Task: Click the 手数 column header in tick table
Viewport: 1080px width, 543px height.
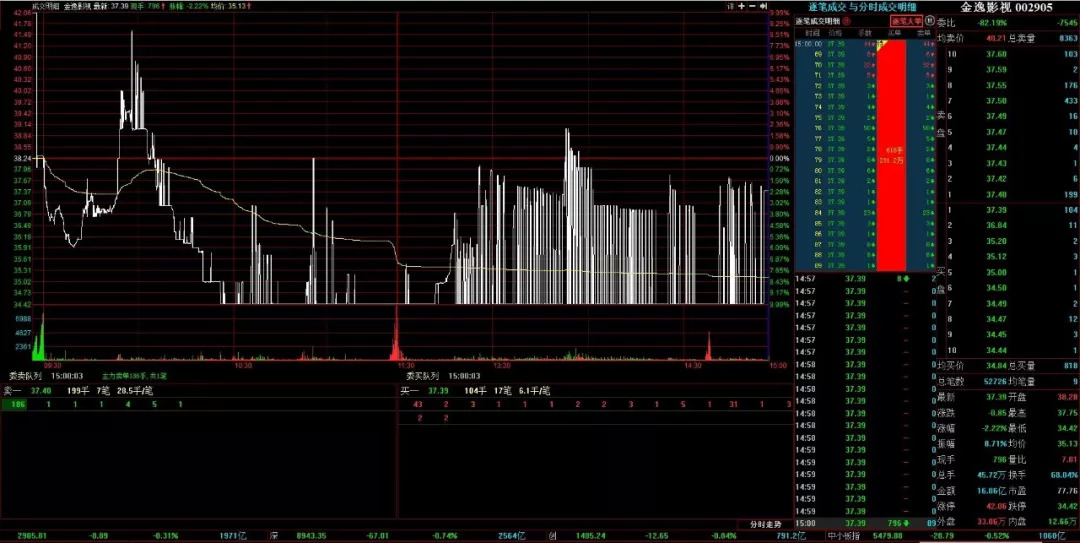Action: tap(865, 32)
